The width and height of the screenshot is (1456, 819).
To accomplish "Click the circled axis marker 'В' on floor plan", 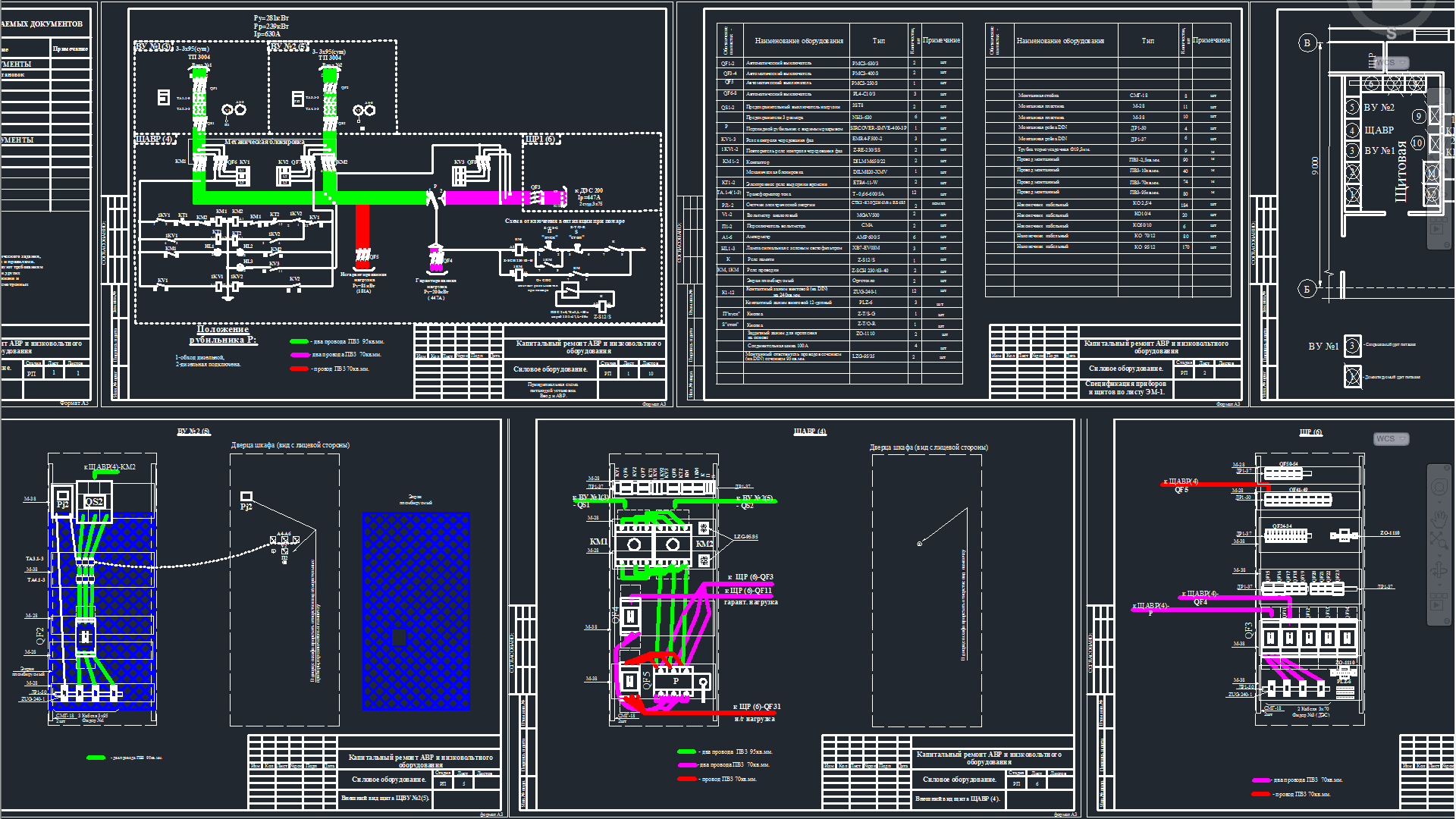I will pyautogui.click(x=1307, y=42).
